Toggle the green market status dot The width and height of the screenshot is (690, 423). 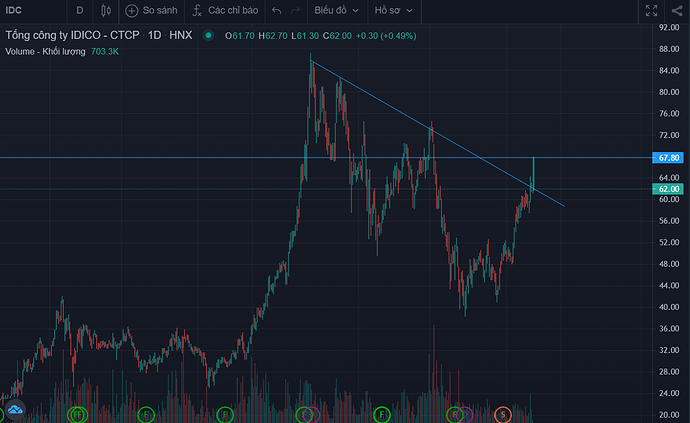208,36
